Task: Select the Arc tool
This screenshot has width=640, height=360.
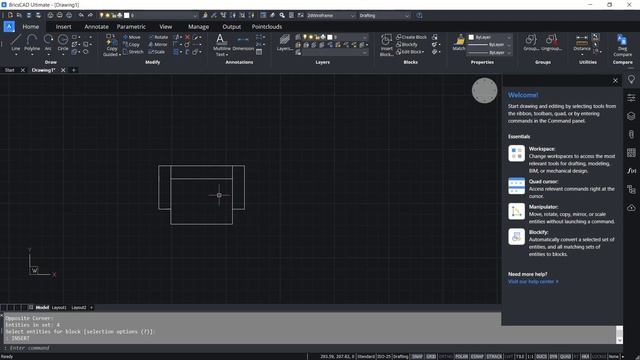Action: (x=48, y=42)
